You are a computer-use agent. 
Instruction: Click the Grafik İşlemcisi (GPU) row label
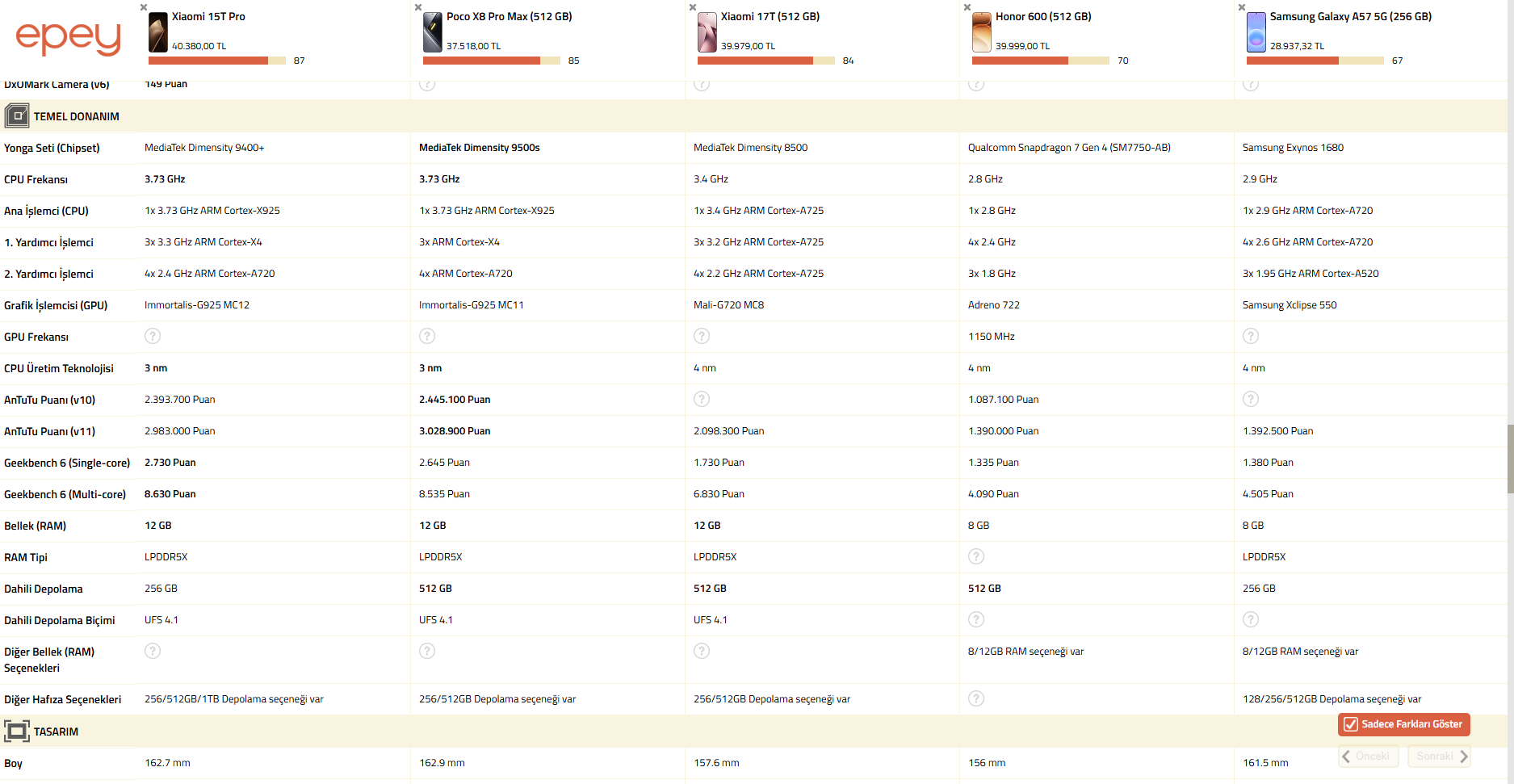pos(56,305)
